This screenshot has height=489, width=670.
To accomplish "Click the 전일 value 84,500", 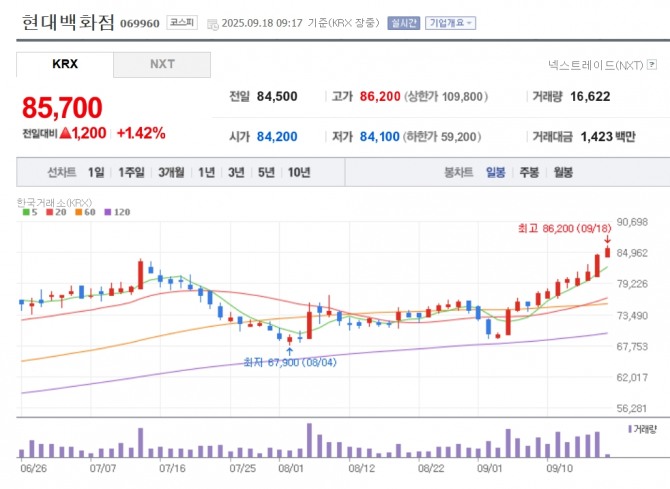I will point(277,96).
